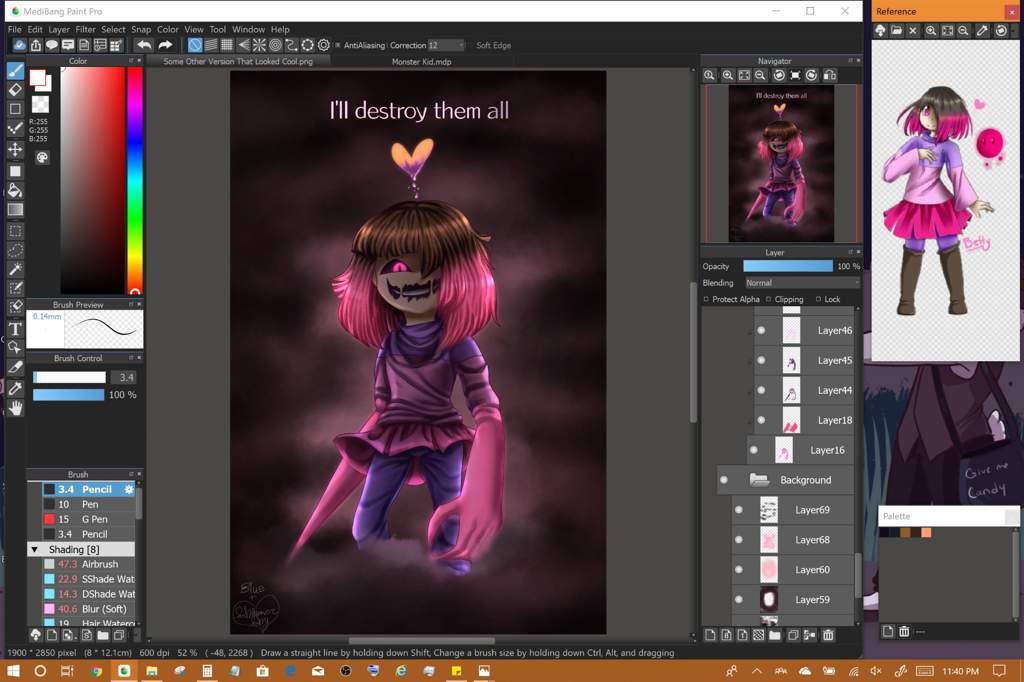Click the transparent color swatch

[x=40, y=105]
